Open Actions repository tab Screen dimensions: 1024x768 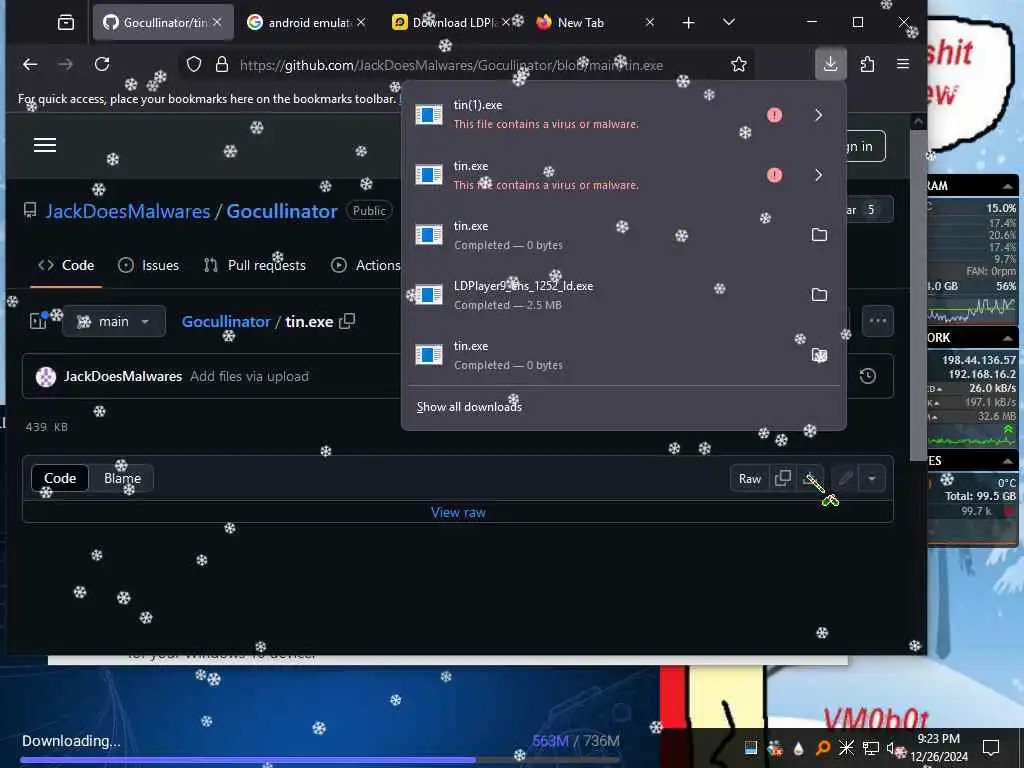click(x=366, y=265)
